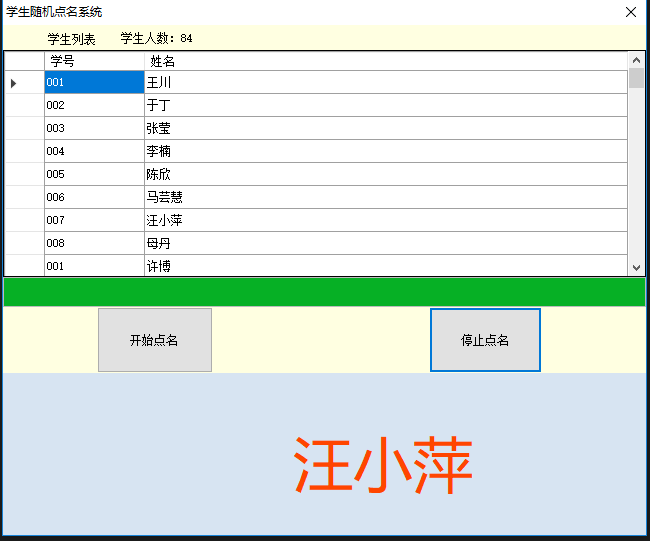Click the 学生人数: 84 label
The image size is (650, 541).
pos(156,38)
